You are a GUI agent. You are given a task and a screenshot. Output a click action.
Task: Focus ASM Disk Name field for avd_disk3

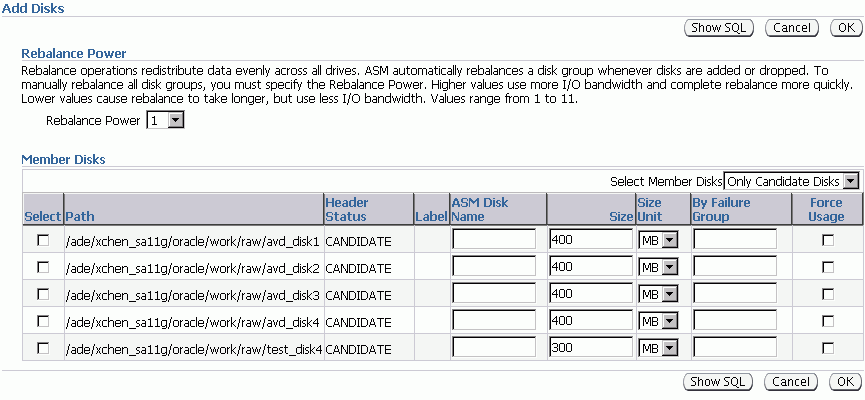[x=494, y=294]
